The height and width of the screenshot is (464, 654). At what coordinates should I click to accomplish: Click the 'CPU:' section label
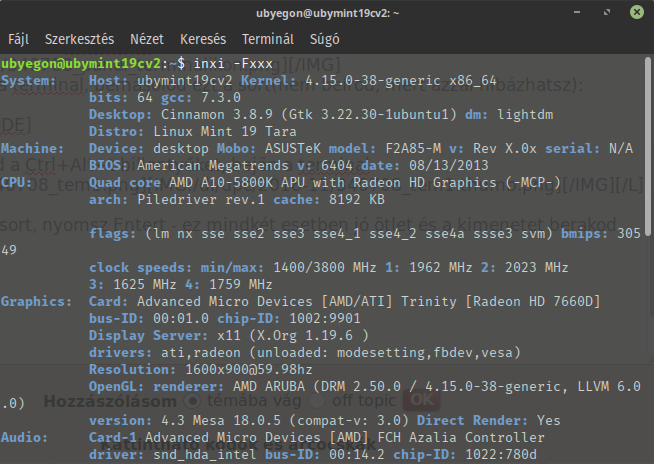(16, 182)
